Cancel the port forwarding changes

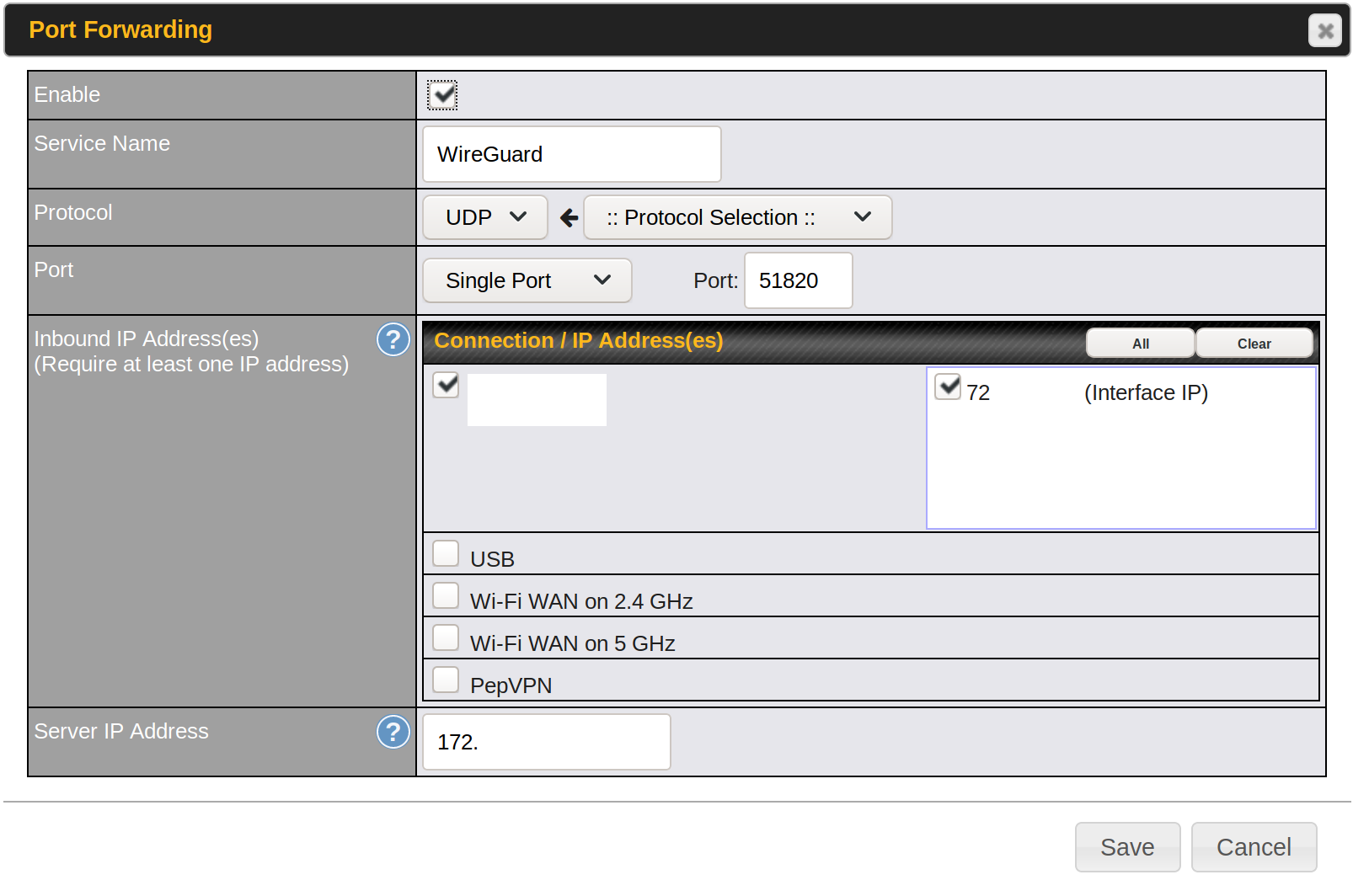point(1254,847)
